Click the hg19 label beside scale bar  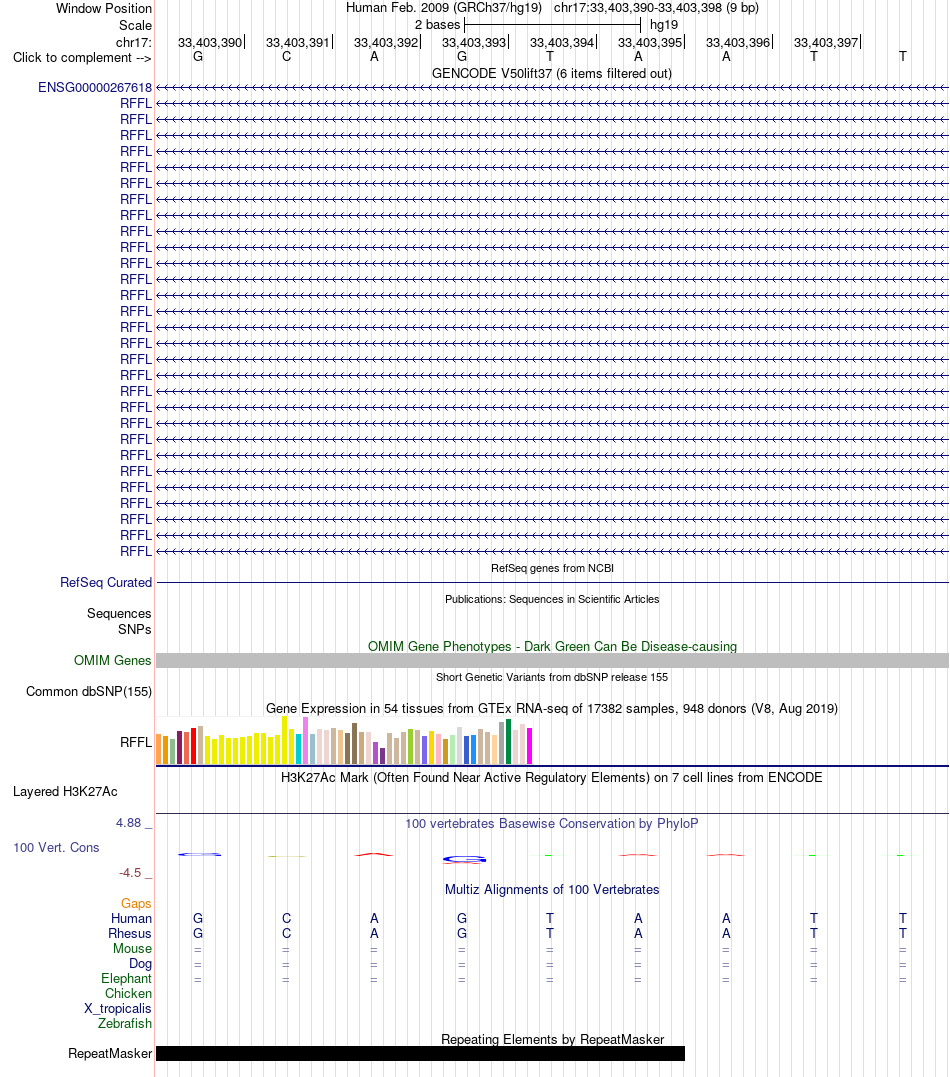(x=664, y=25)
